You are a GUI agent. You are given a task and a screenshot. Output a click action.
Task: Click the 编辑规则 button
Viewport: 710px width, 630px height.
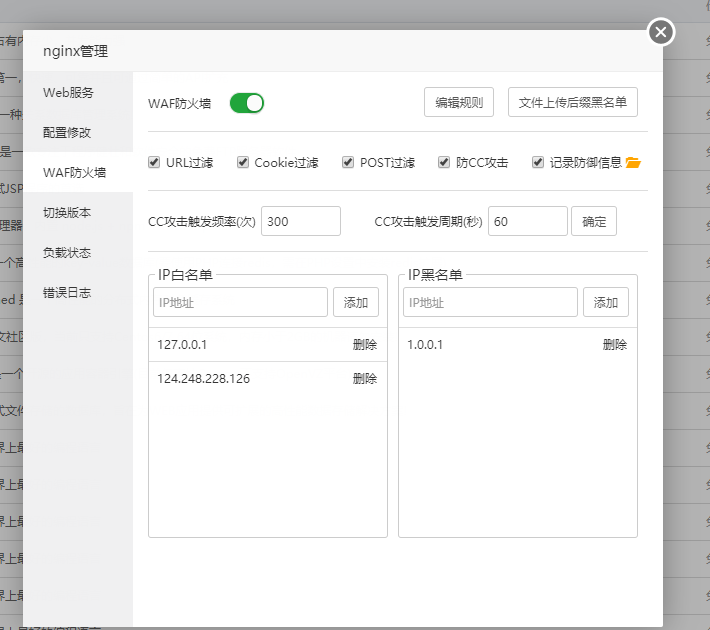click(459, 102)
